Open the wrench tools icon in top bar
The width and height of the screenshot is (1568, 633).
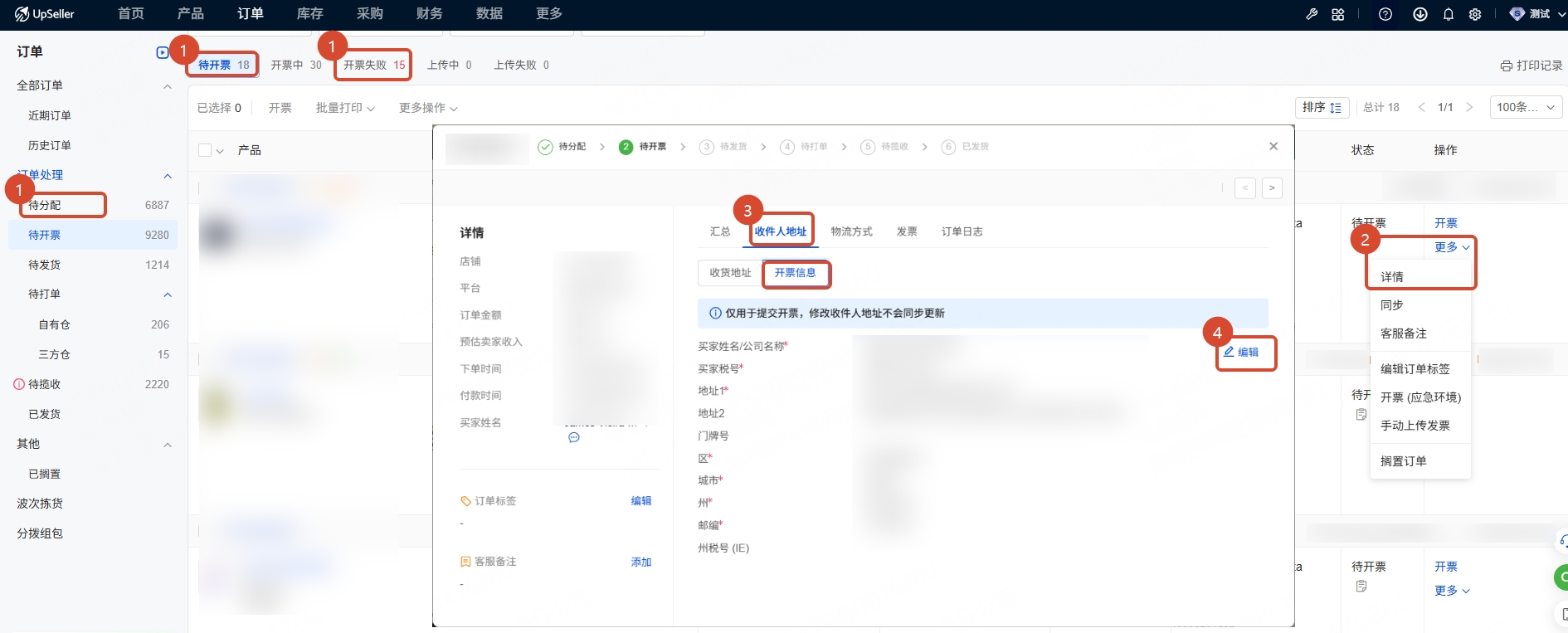(1312, 14)
